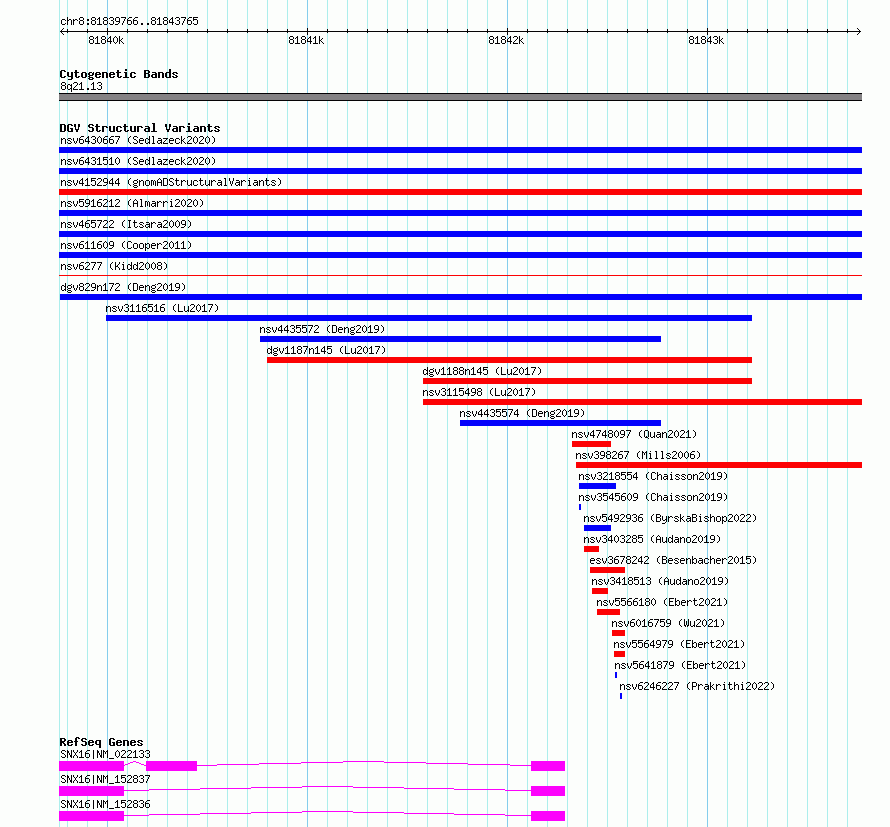Click the red bar under nsv3115498

pyautogui.click(x=643, y=402)
